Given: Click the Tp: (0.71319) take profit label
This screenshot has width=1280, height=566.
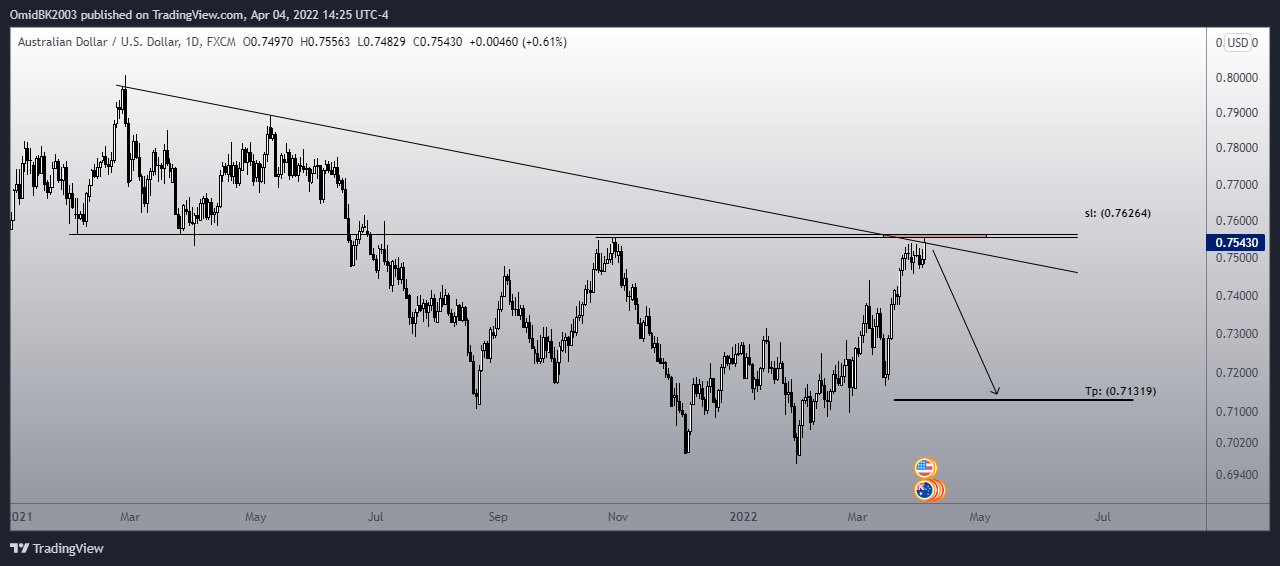Looking at the screenshot, I should pos(1121,391).
